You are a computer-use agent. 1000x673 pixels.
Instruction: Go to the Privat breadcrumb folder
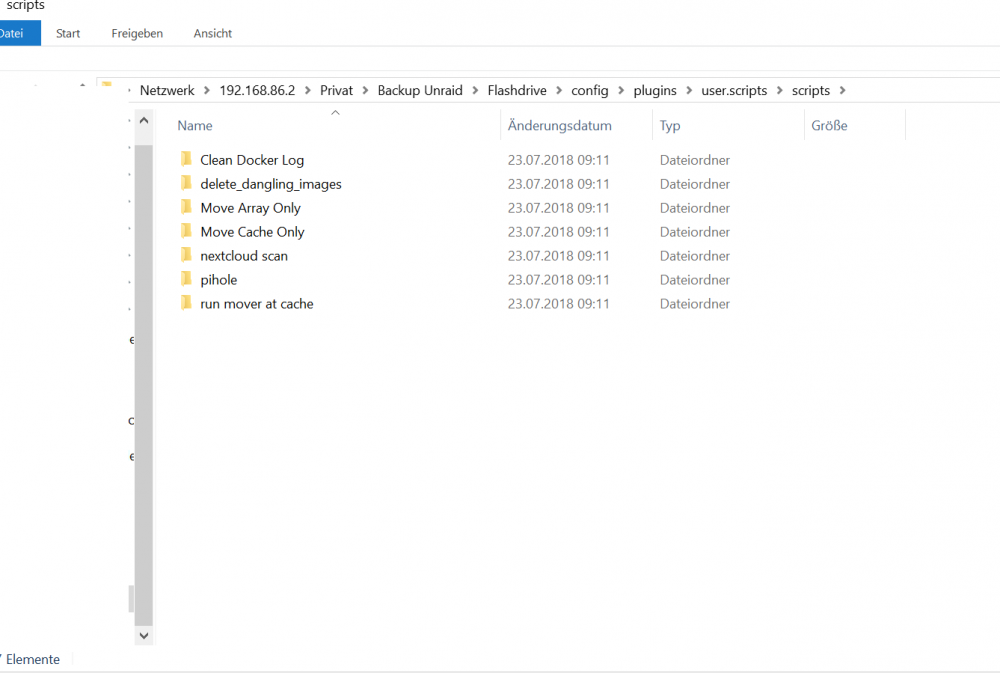pyautogui.click(x=336, y=91)
